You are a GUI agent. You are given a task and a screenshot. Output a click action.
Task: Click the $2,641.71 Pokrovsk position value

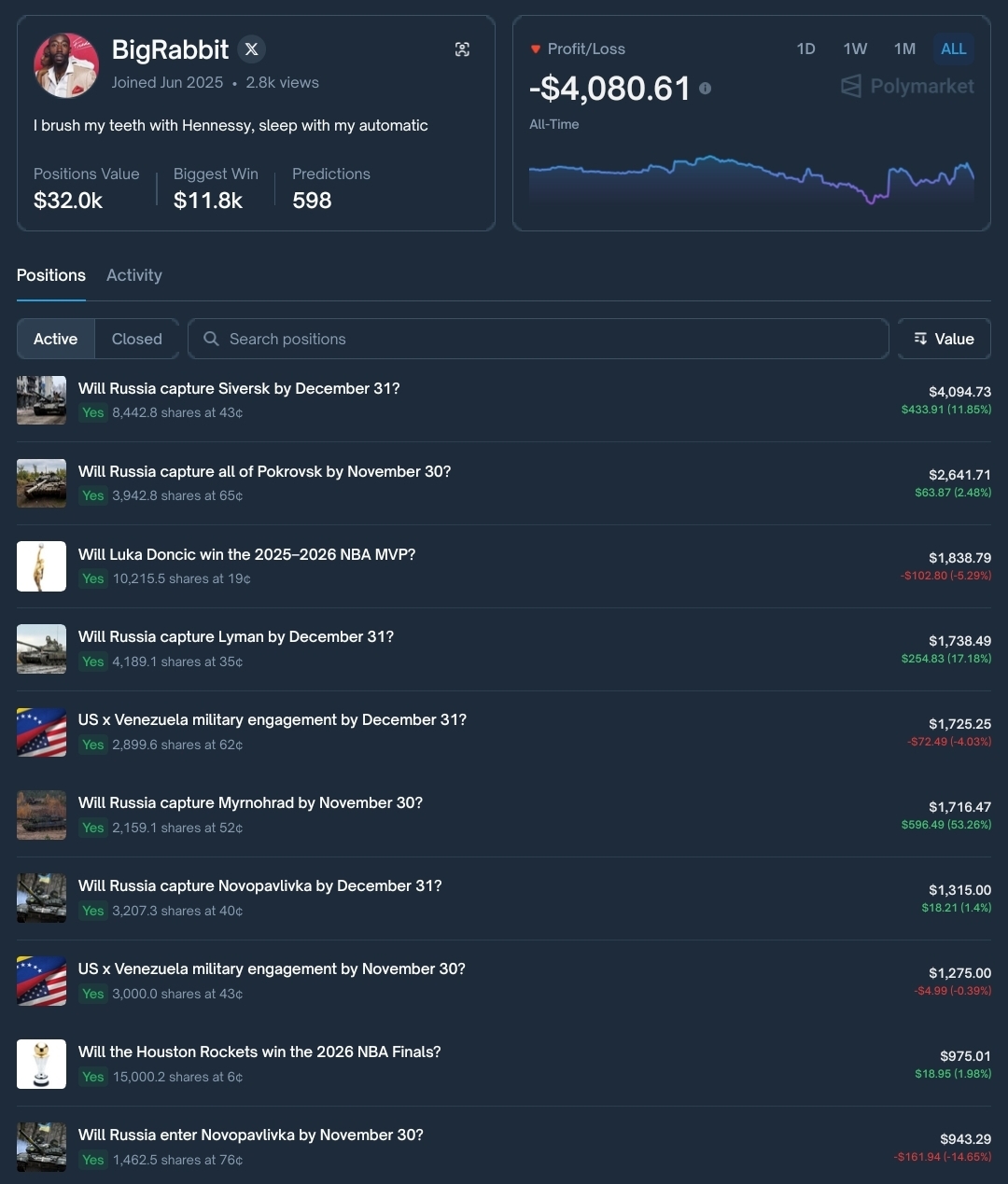click(x=959, y=475)
